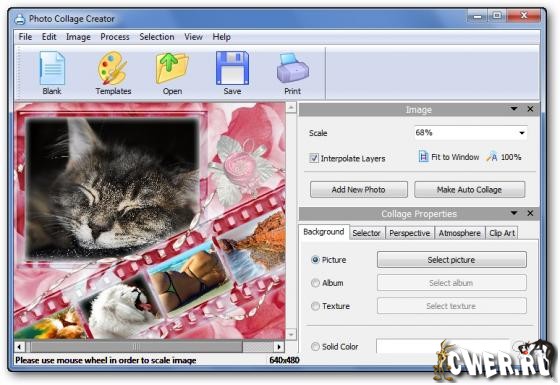Click the Select album button

pos(451,283)
